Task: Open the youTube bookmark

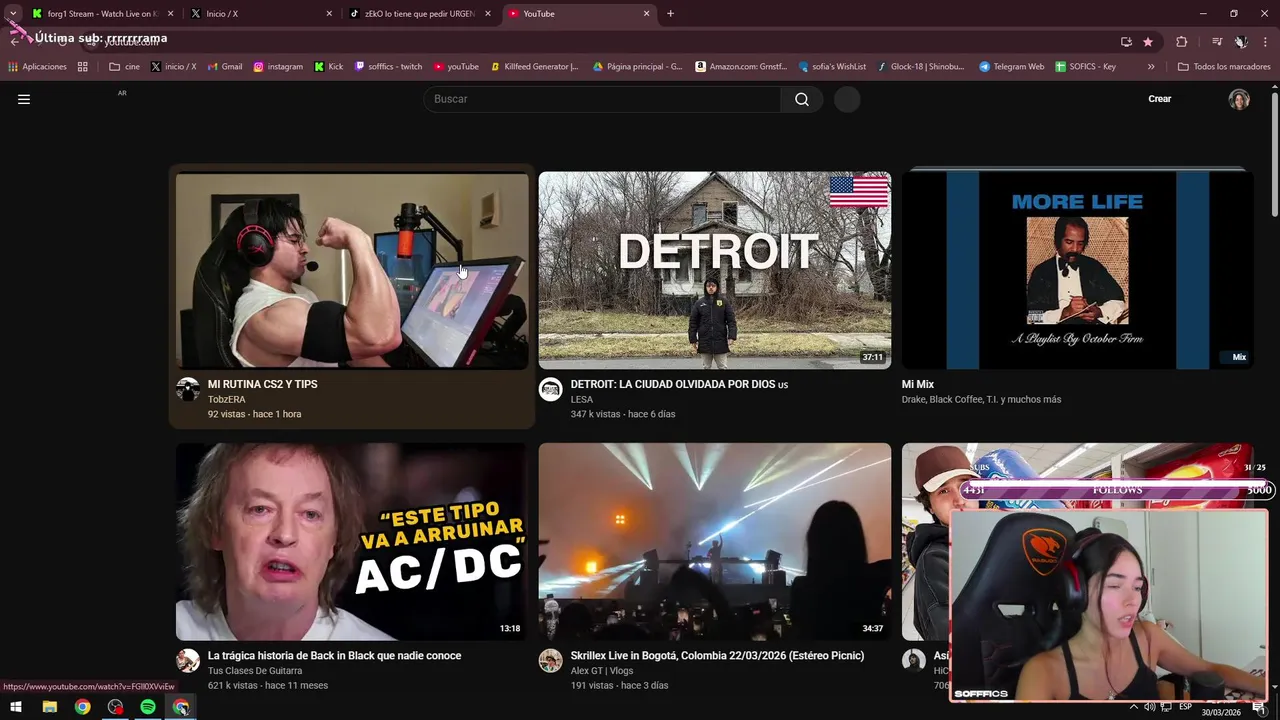Action: click(456, 67)
